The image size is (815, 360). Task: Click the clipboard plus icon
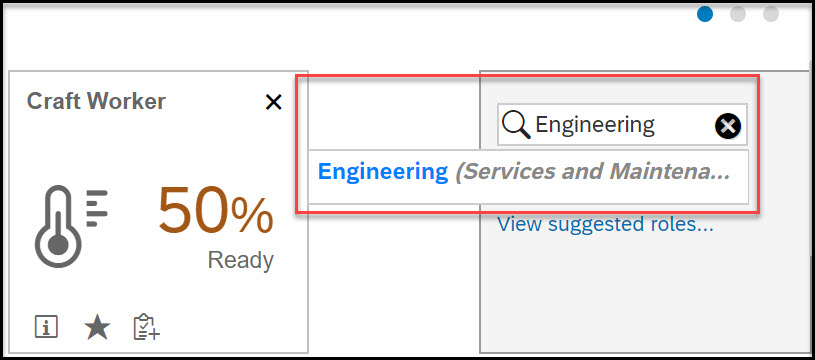tap(146, 327)
